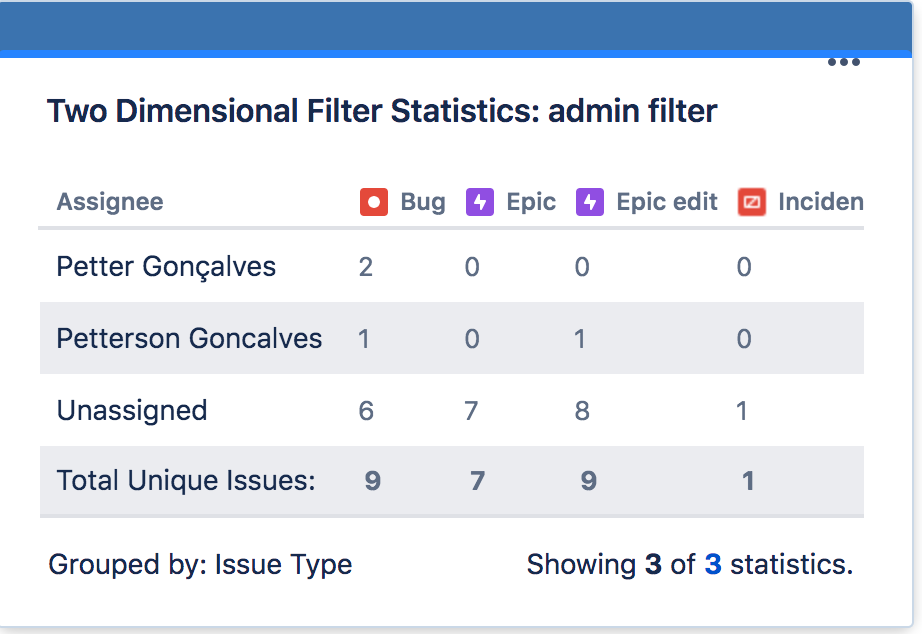922x634 pixels.
Task: Click Epic count 7 in the Unassigned row
Action: coord(472,410)
